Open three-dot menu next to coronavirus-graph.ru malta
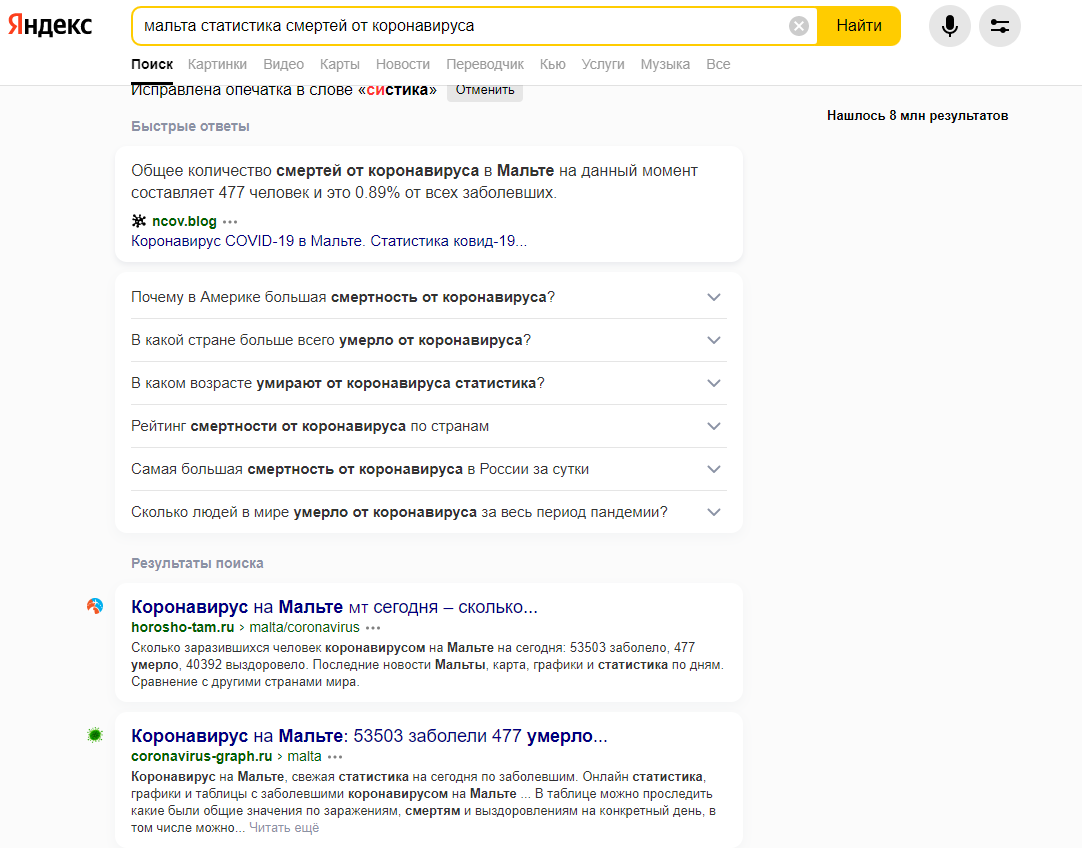This screenshot has width=1082, height=848. point(335,757)
